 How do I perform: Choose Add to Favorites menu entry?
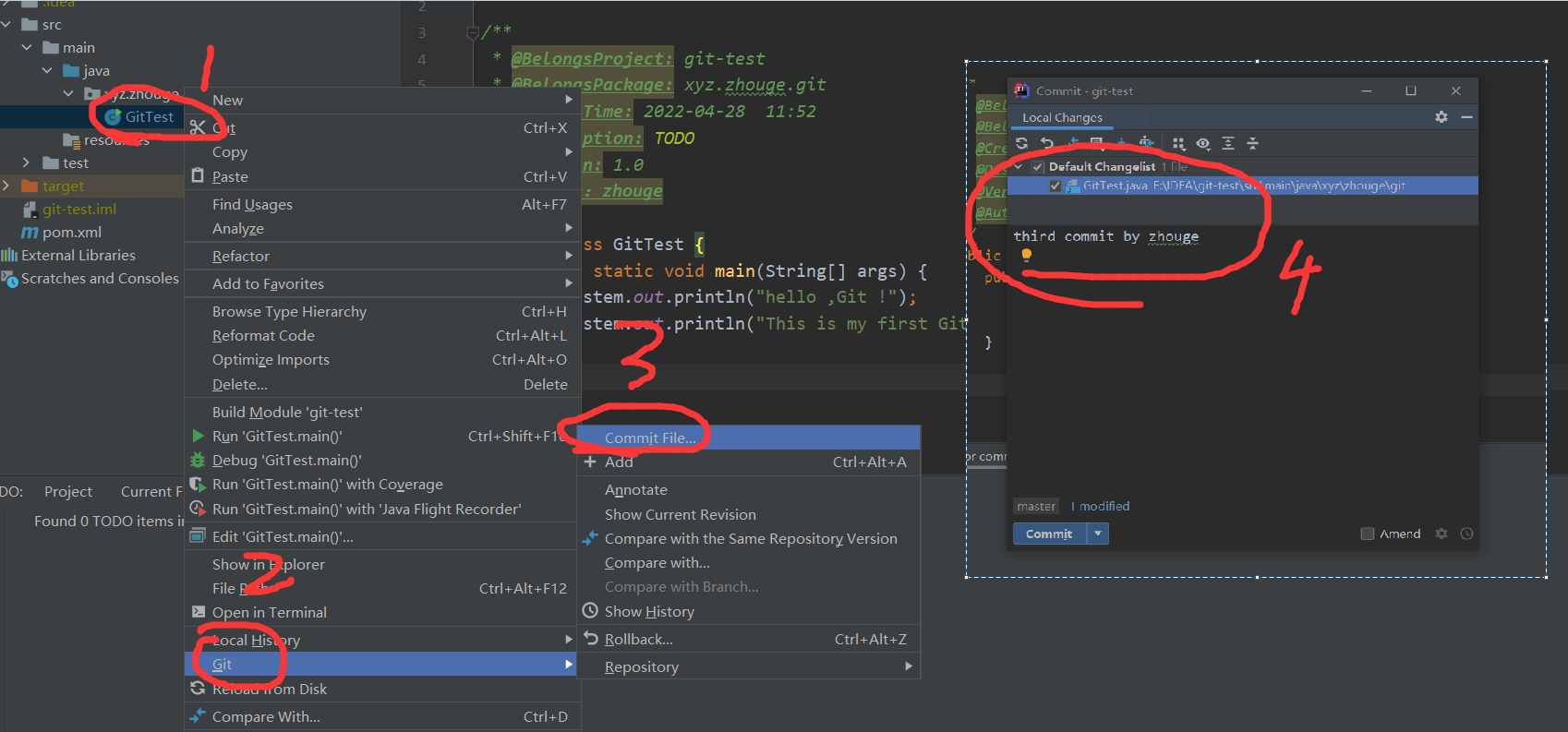pyautogui.click(x=382, y=284)
